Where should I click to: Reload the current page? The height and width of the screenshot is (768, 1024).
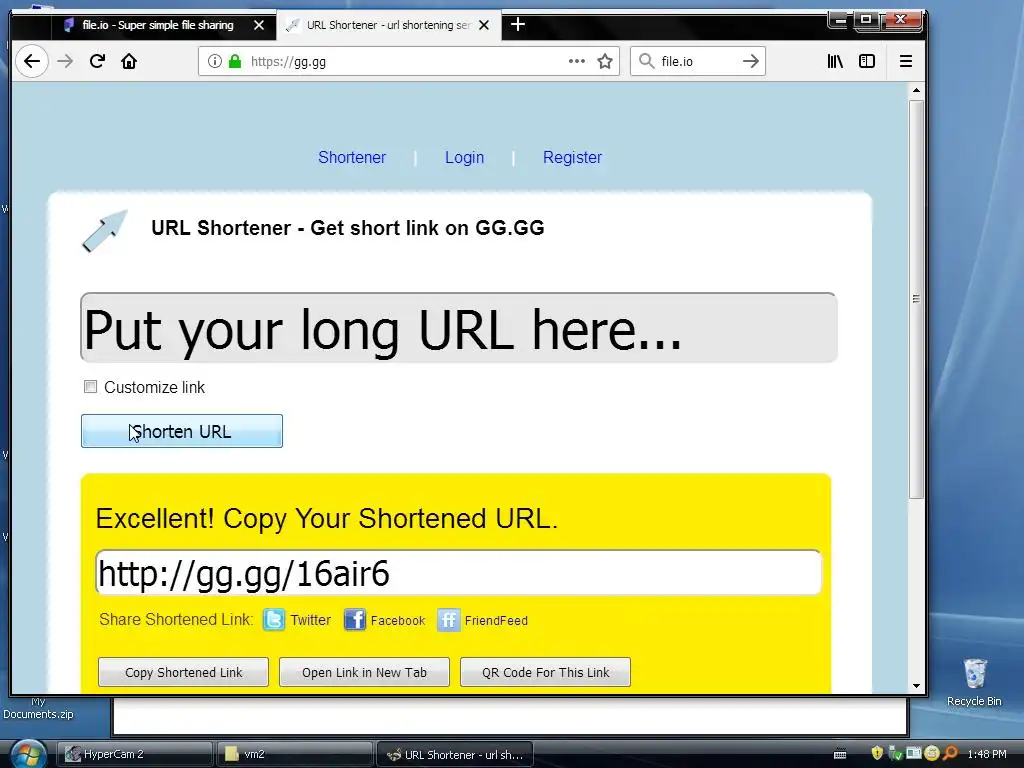pos(97,61)
